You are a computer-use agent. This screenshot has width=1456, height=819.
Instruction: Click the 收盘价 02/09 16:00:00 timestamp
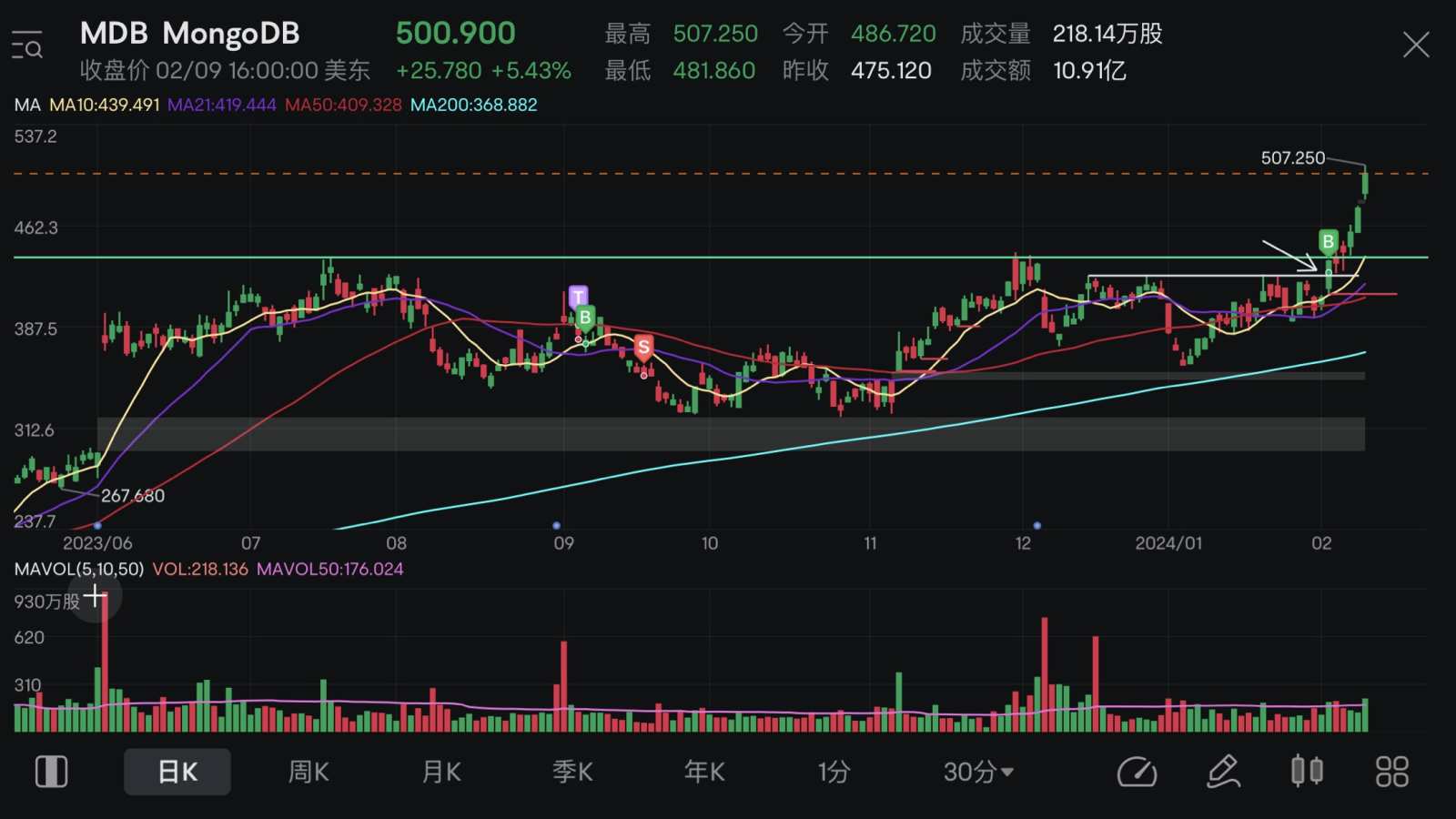226,71
